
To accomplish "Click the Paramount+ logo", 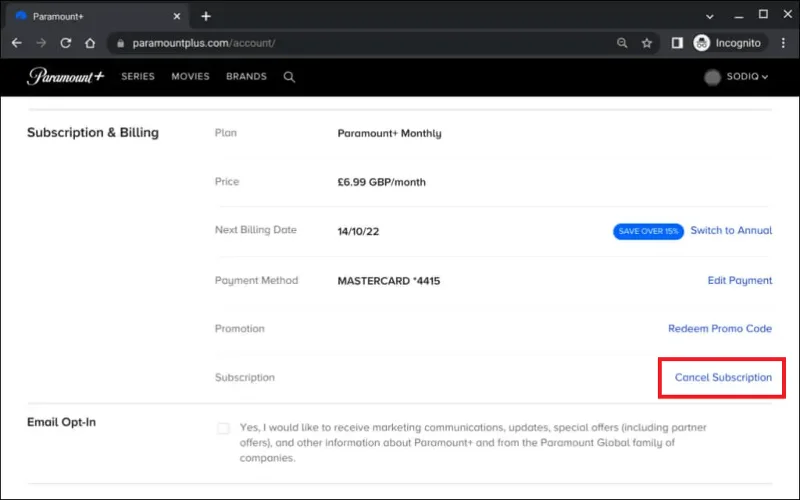I will point(65,77).
